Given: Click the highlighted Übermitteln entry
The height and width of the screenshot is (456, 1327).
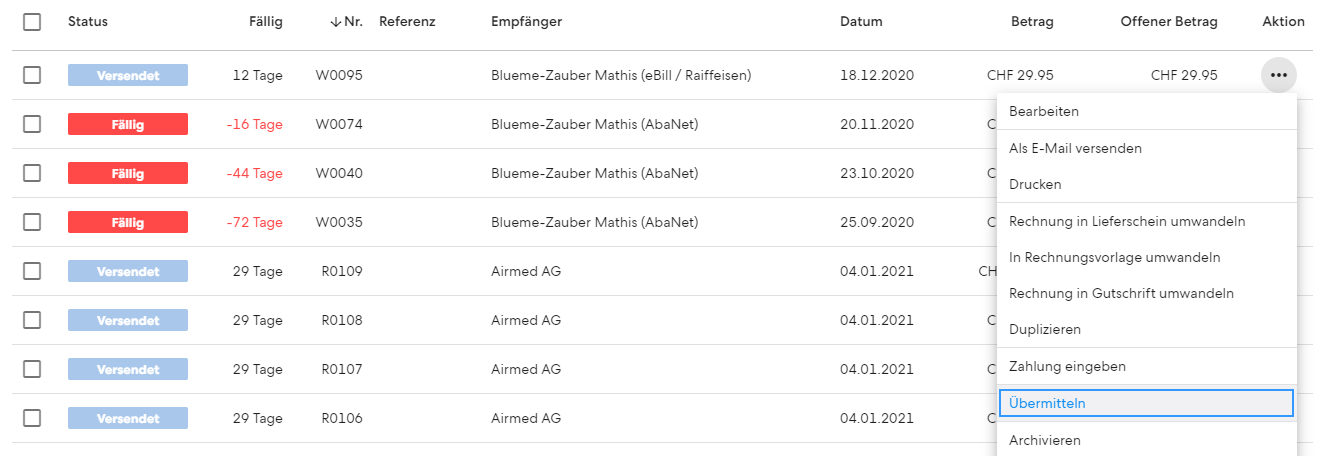Looking at the screenshot, I should [x=1146, y=403].
